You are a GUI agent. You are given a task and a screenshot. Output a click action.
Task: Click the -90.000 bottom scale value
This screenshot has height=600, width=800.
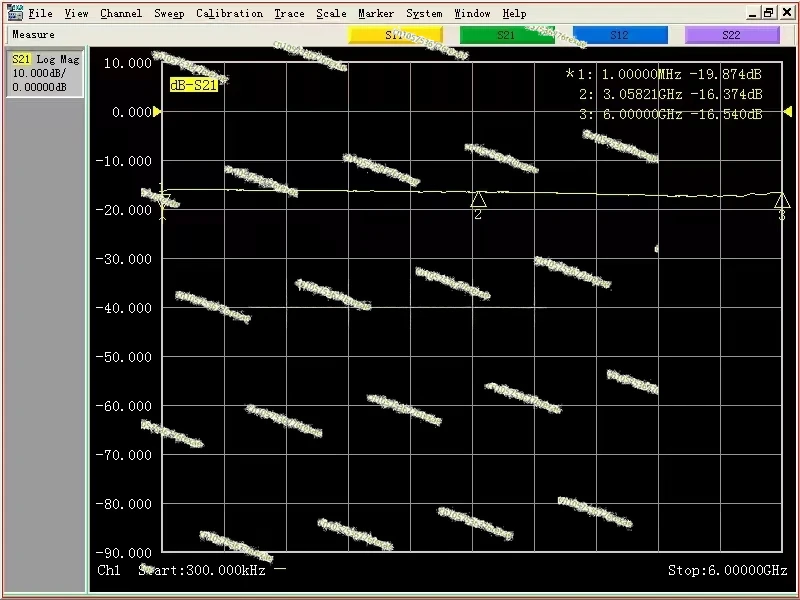(124, 553)
